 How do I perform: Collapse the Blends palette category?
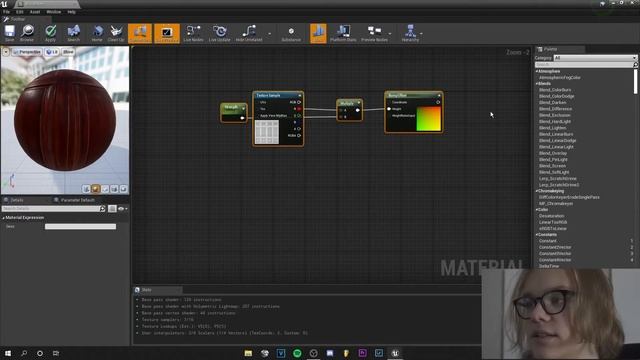tap(537, 84)
